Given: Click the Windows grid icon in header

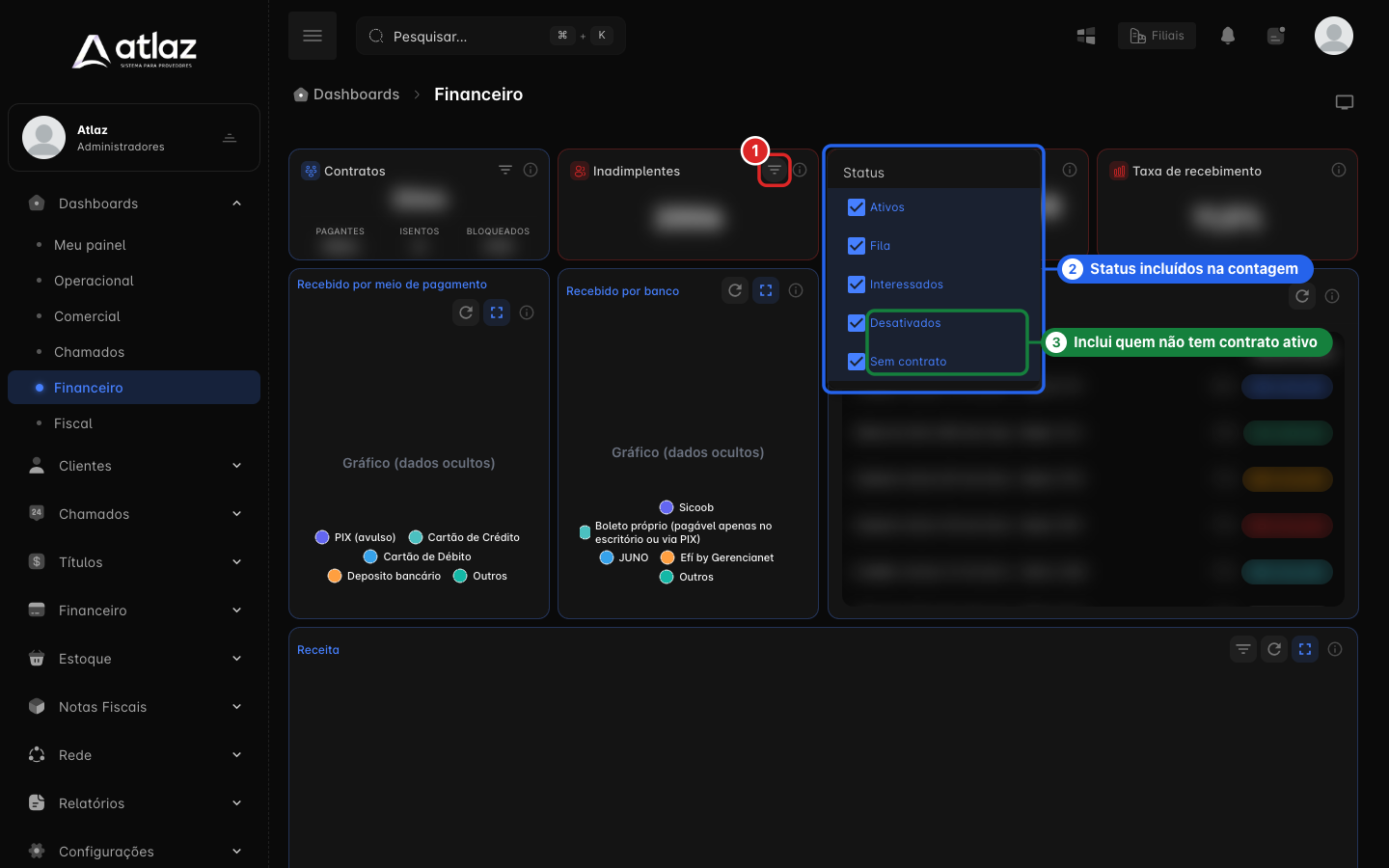Looking at the screenshot, I should 1086,36.
